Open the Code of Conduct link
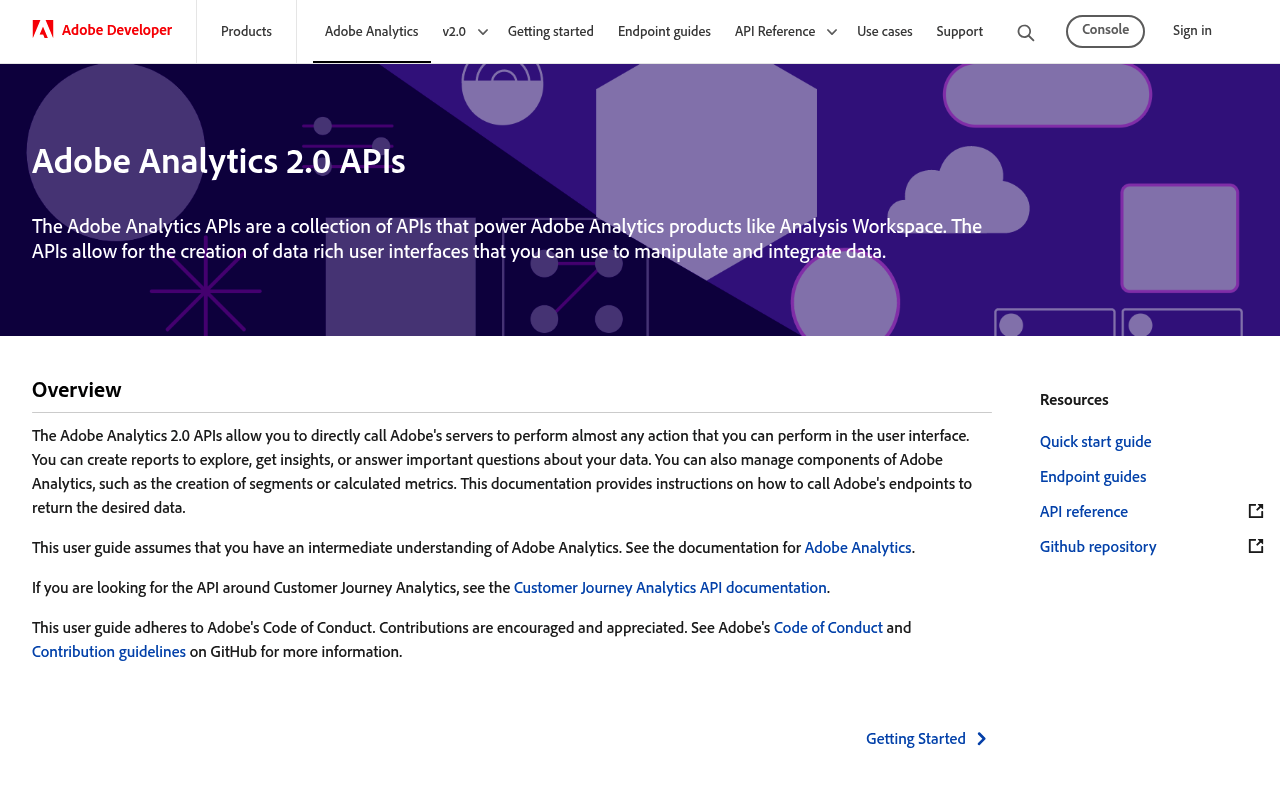This screenshot has width=1280, height=800. tap(828, 627)
